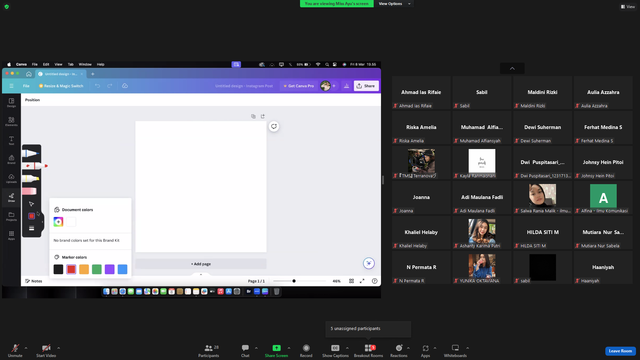640x360 pixels.
Task: Click the + Add page button
Action: pyautogui.click(x=201, y=264)
